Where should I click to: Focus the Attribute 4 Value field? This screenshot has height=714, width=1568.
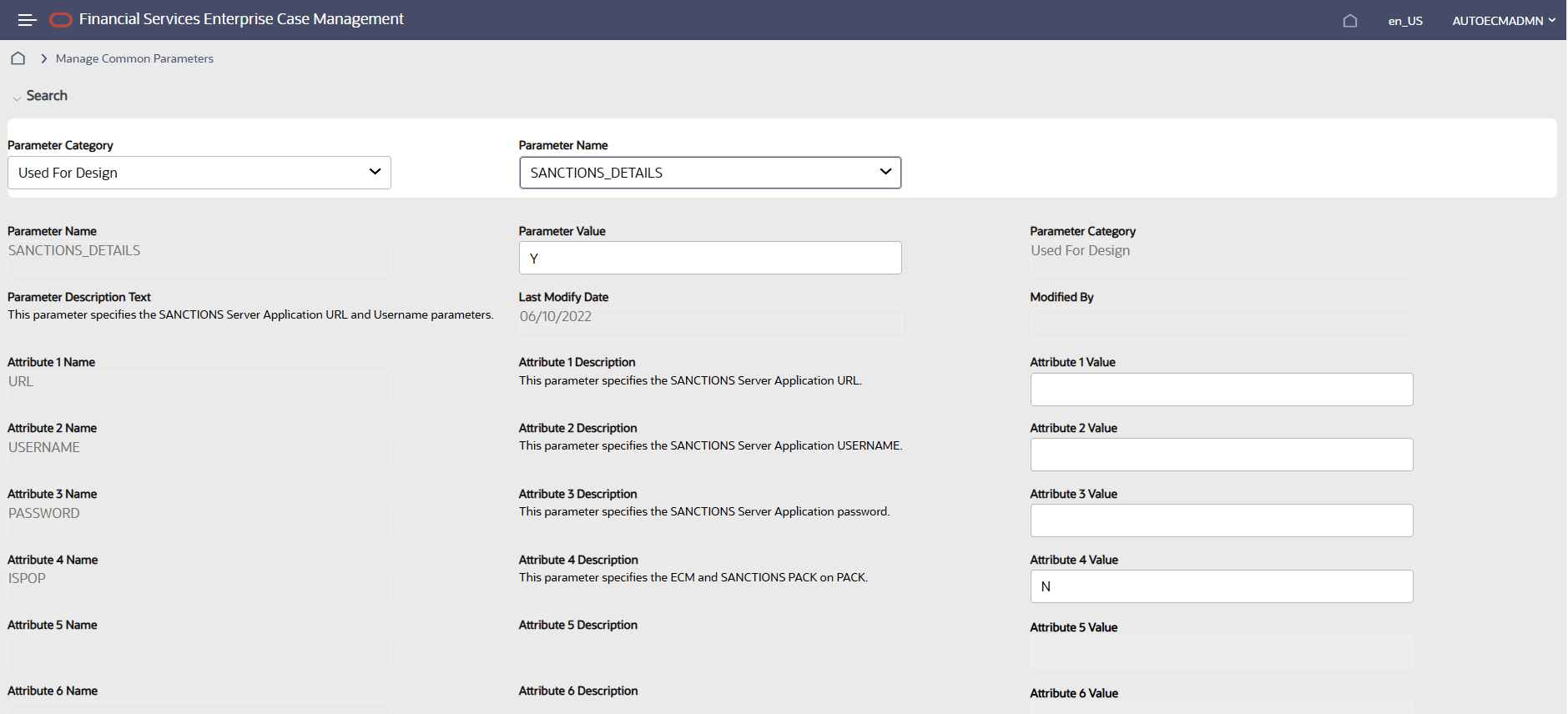point(1222,586)
